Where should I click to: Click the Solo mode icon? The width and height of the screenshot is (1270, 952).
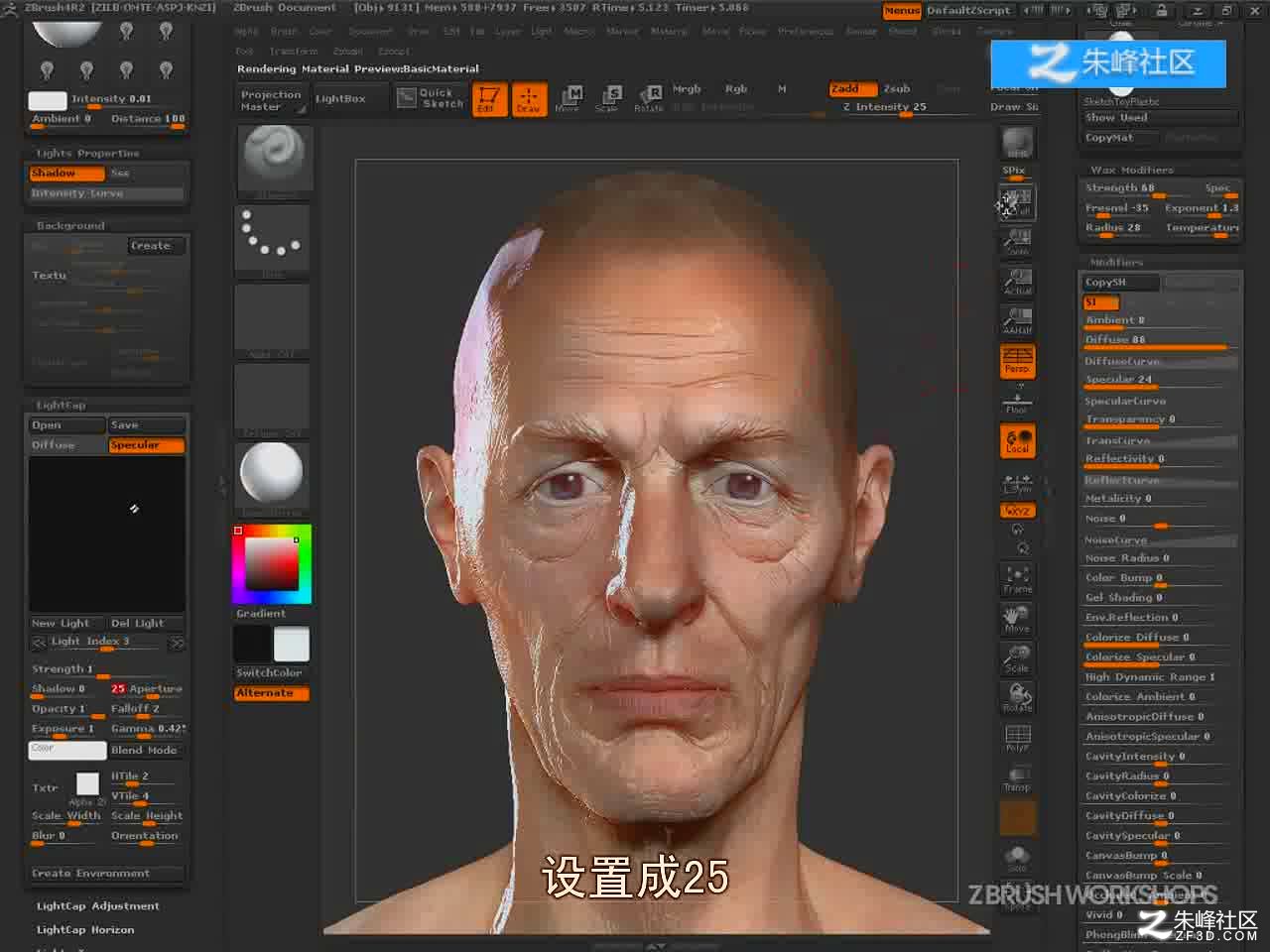point(1017,858)
